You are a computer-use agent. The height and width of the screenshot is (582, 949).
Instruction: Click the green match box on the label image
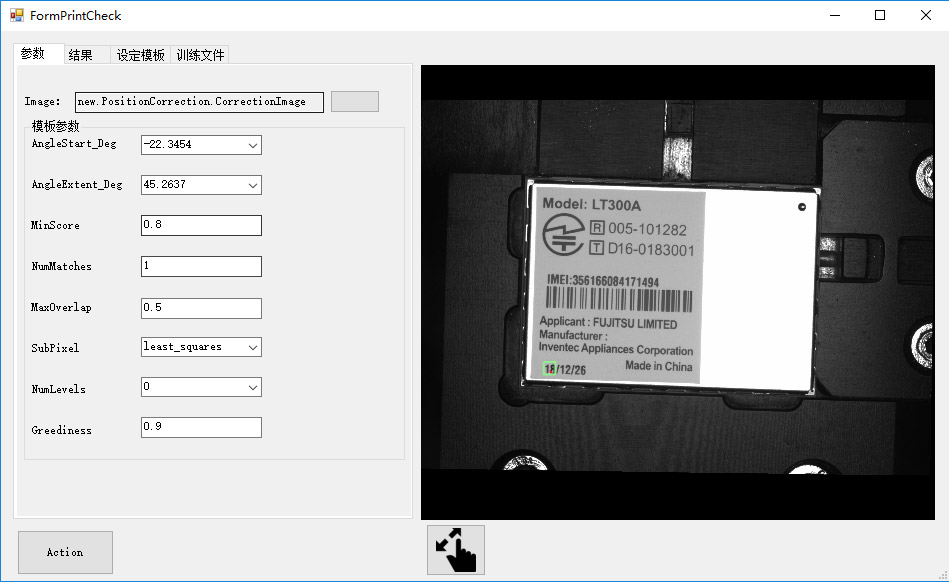[550, 368]
